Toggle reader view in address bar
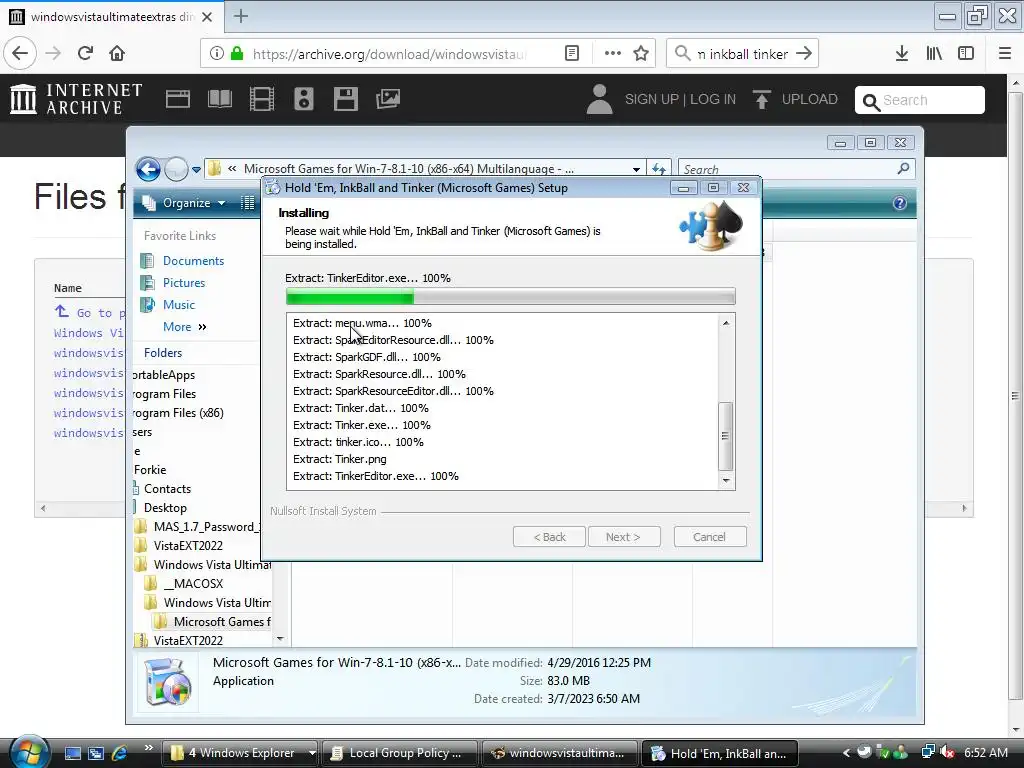The image size is (1024, 768). click(572, 54)
